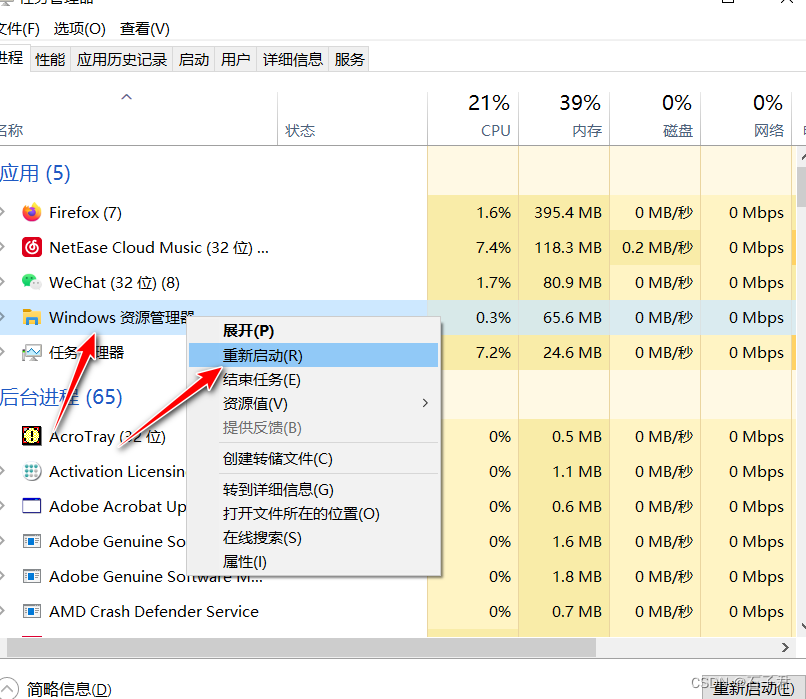Viewport: 806px width, 699px height.
Task: Open the 查看(V) menu
Action: tap(144, 29)
